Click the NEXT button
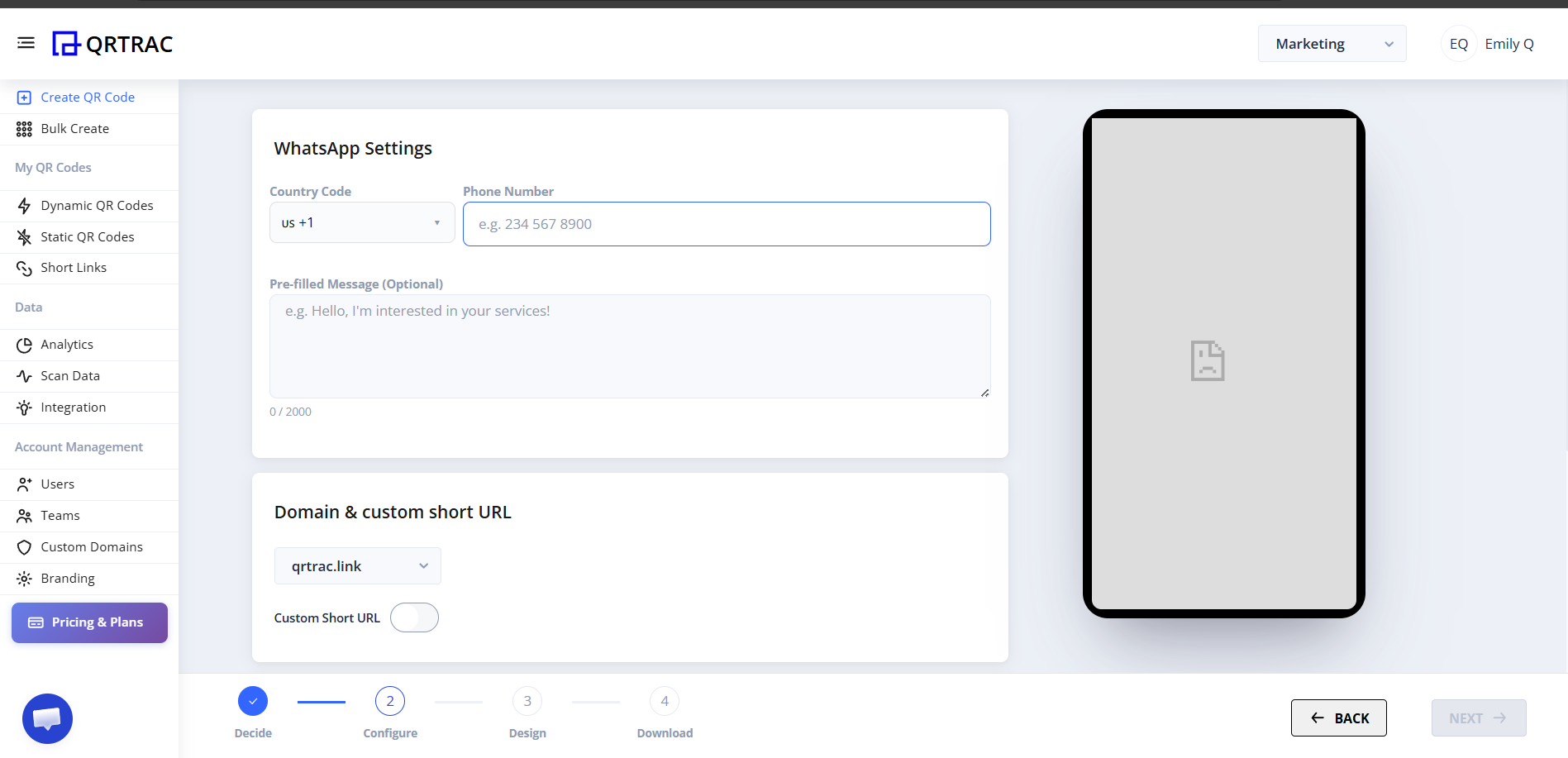Image resolution: width=1568 pixels, height=758 pixels. tap(1479, 718)
